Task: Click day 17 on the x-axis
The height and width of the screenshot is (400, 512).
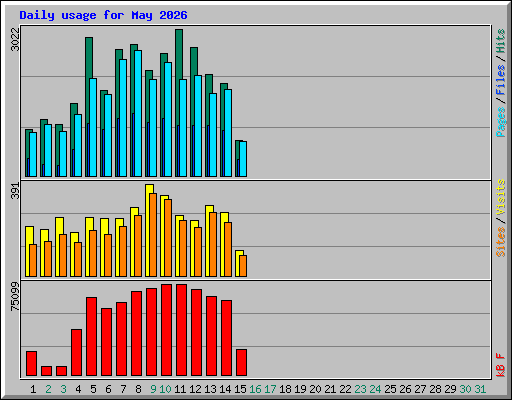Action: (270, 389)
